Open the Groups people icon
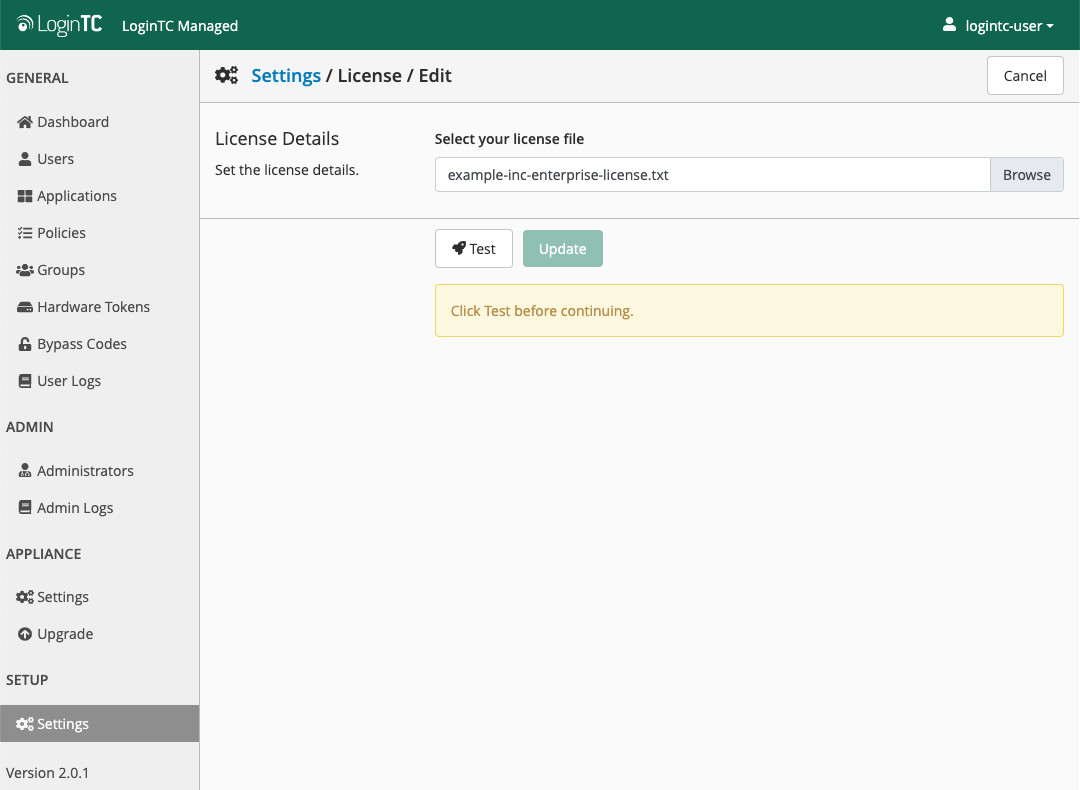This screenshot has height=790, width=1080. click(25, 270)
